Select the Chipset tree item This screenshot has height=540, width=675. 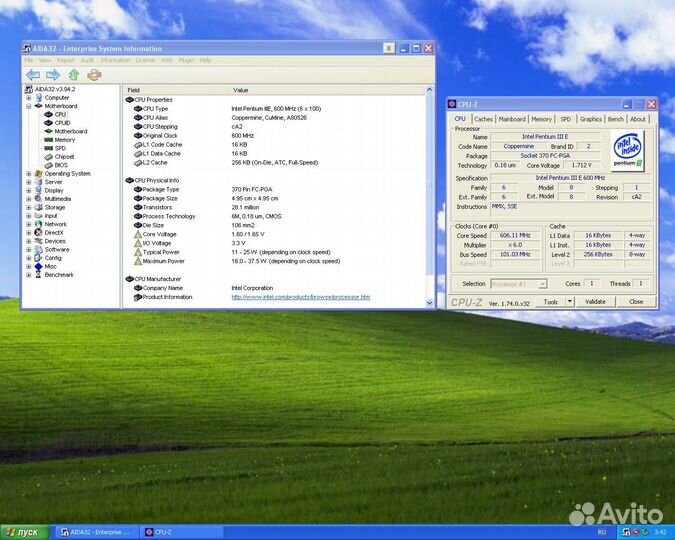pos(64,157)
